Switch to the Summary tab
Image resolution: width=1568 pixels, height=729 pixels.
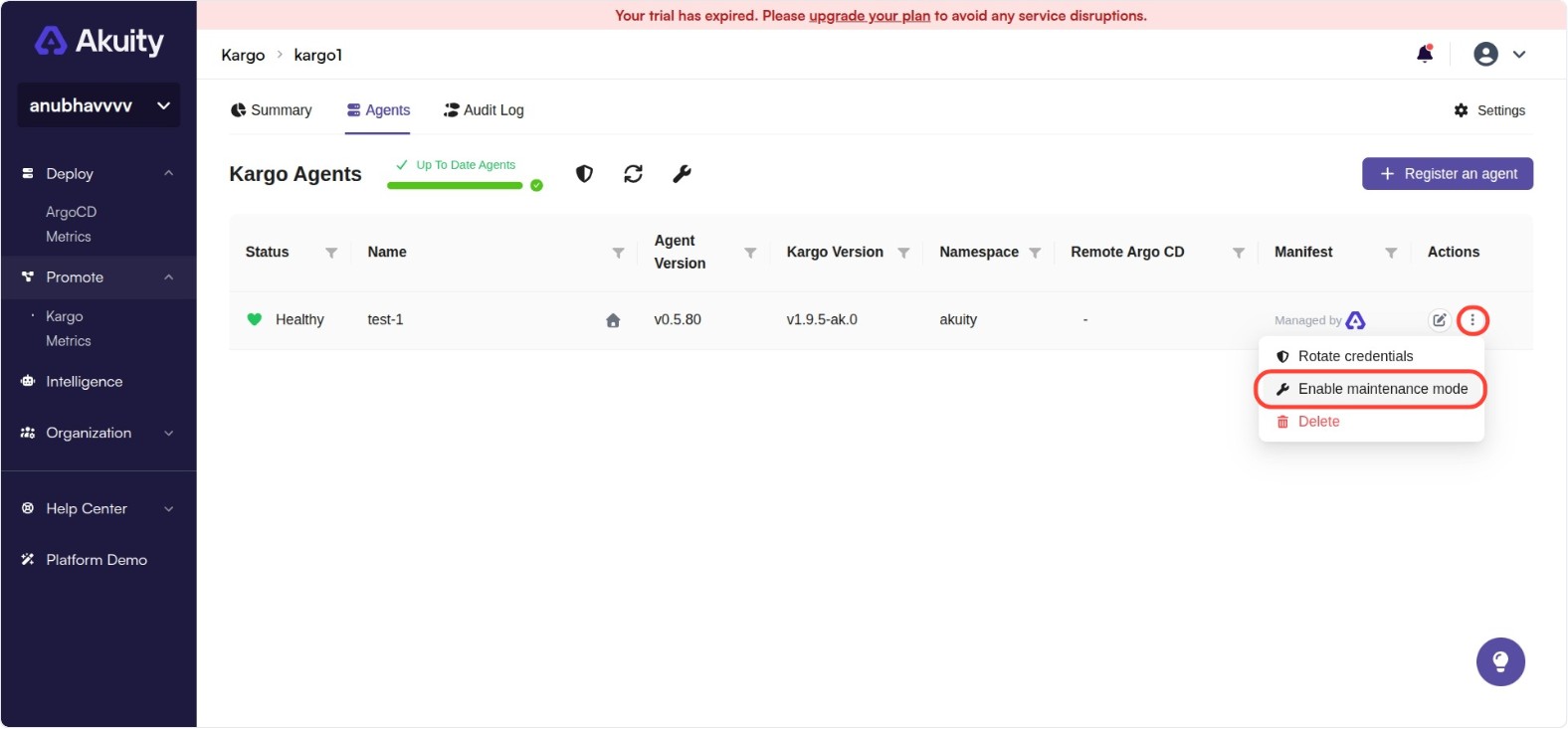point(272,110)
